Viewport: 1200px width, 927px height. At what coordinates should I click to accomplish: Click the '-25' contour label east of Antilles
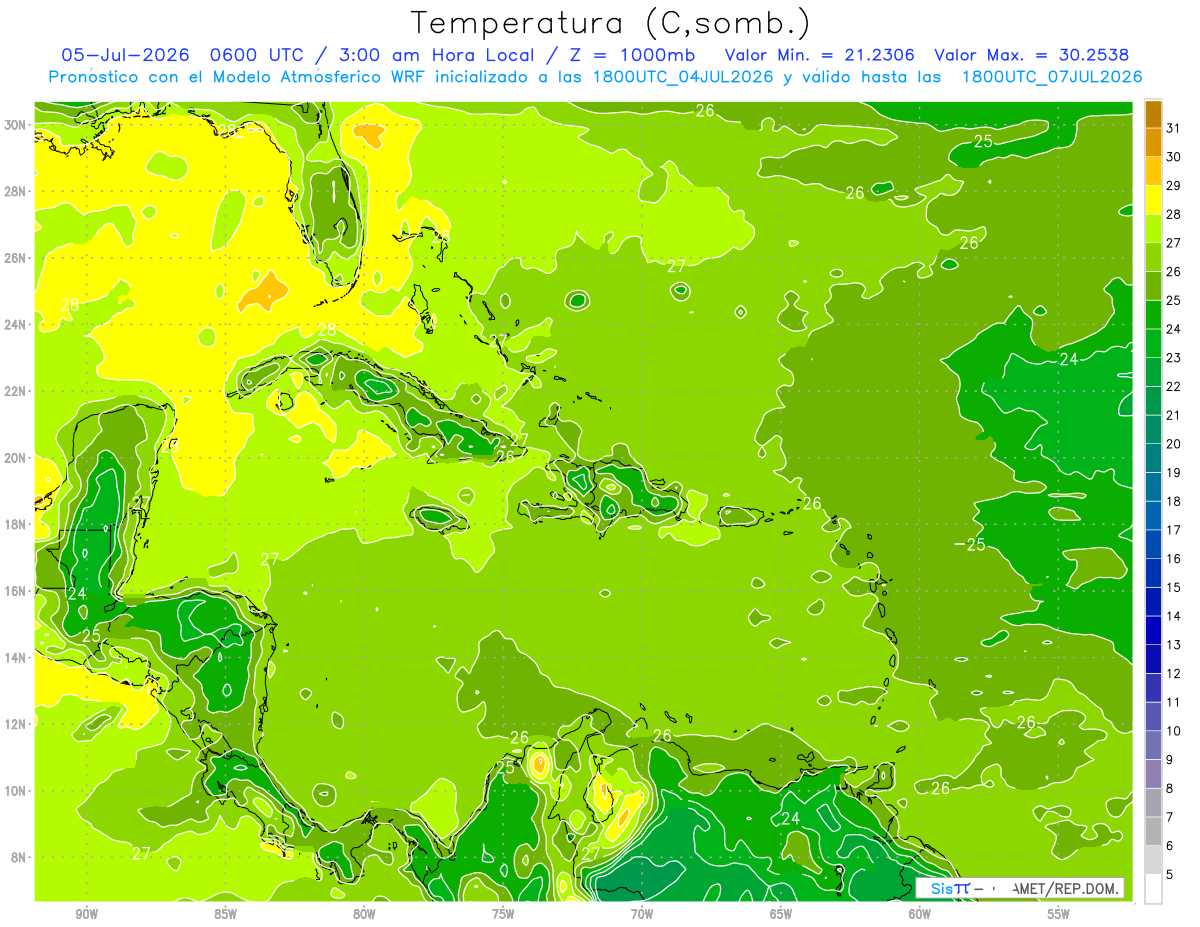pos(971,544)
